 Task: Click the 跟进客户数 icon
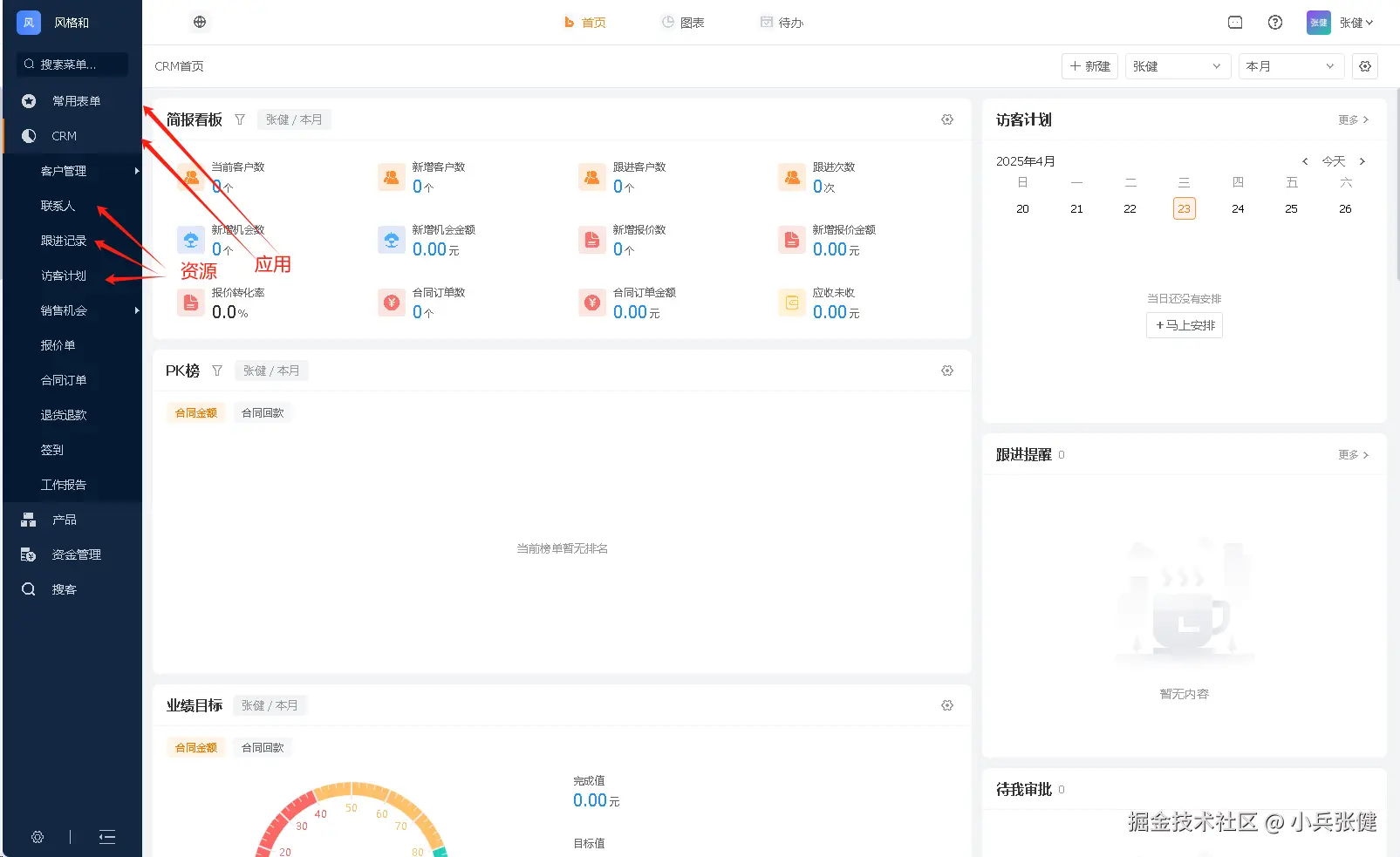tap(592, 177)
